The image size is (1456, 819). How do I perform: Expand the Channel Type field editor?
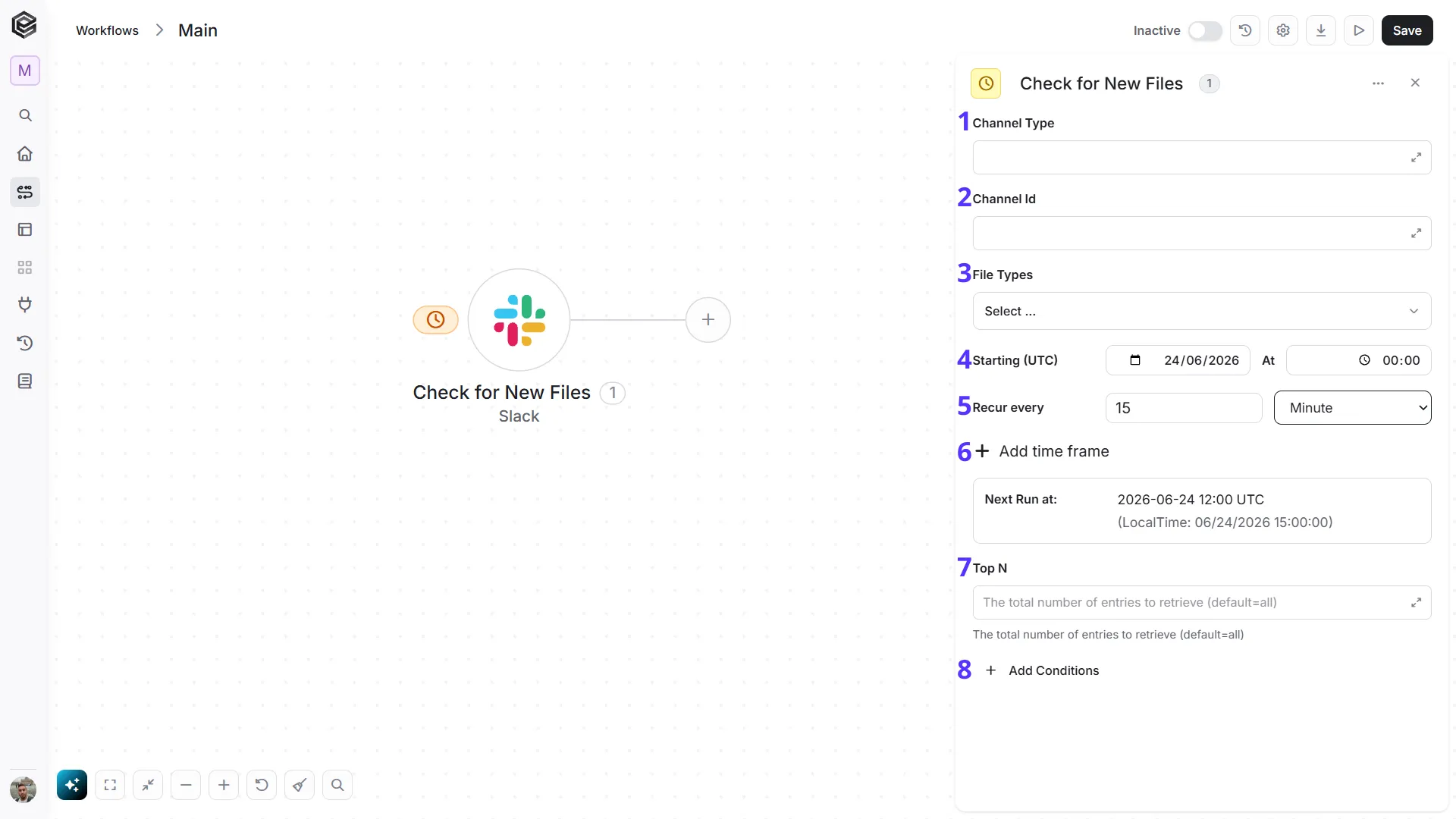click(x=1416, y=158)
